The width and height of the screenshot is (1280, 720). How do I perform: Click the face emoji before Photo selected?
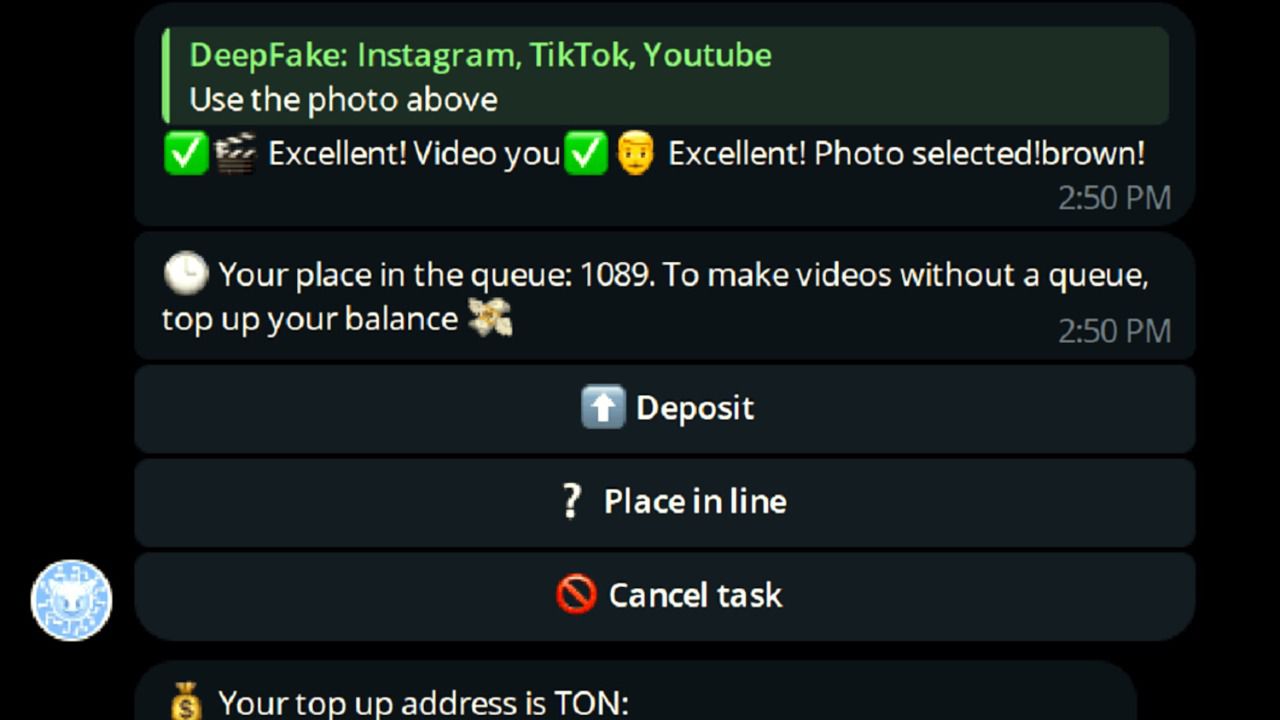(635, 154)
